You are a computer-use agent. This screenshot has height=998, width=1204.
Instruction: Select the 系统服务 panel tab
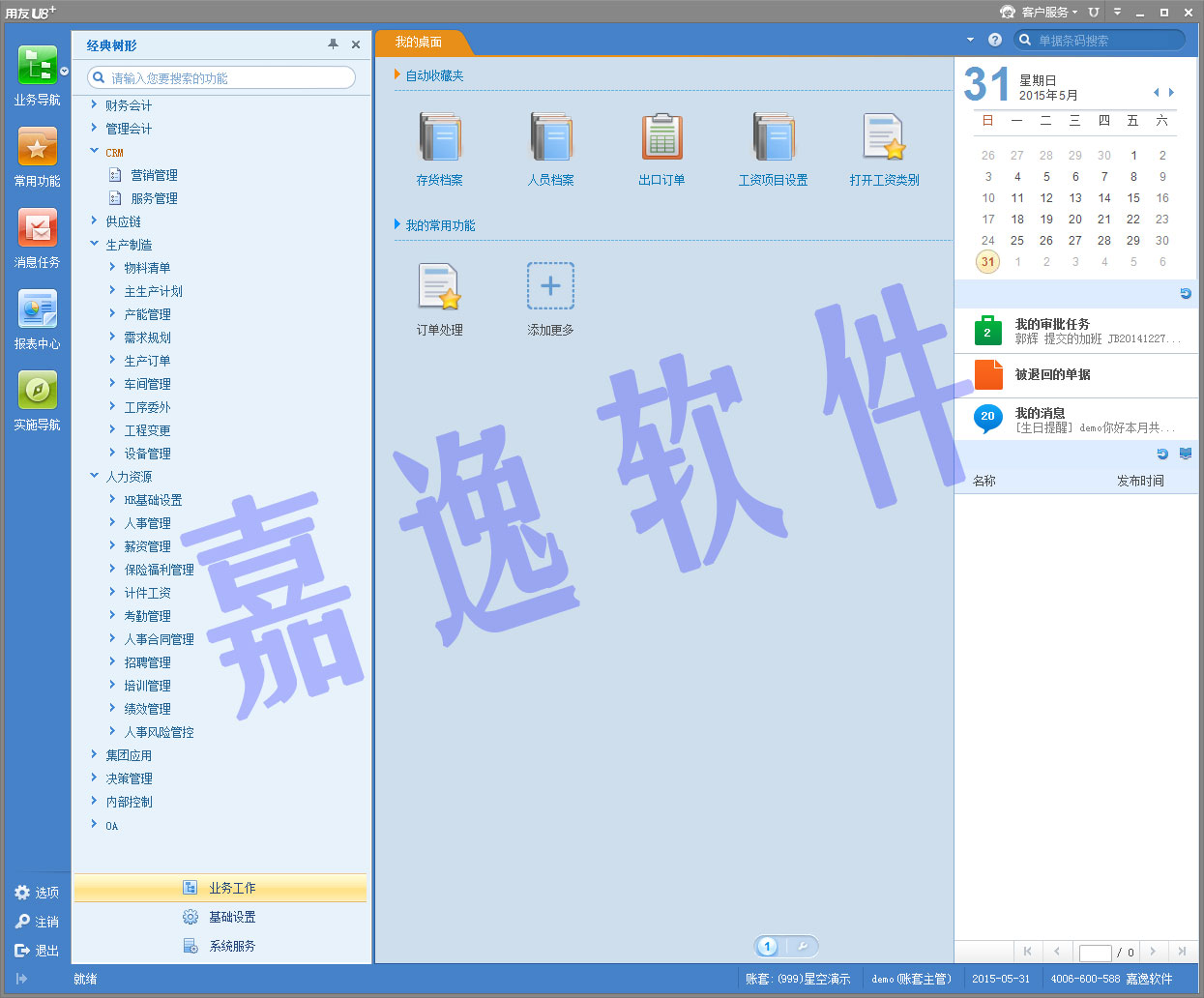click(220, 946)
